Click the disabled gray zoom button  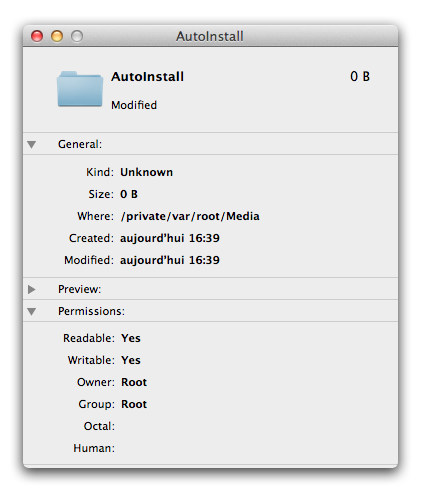click(x=77, y=36)
